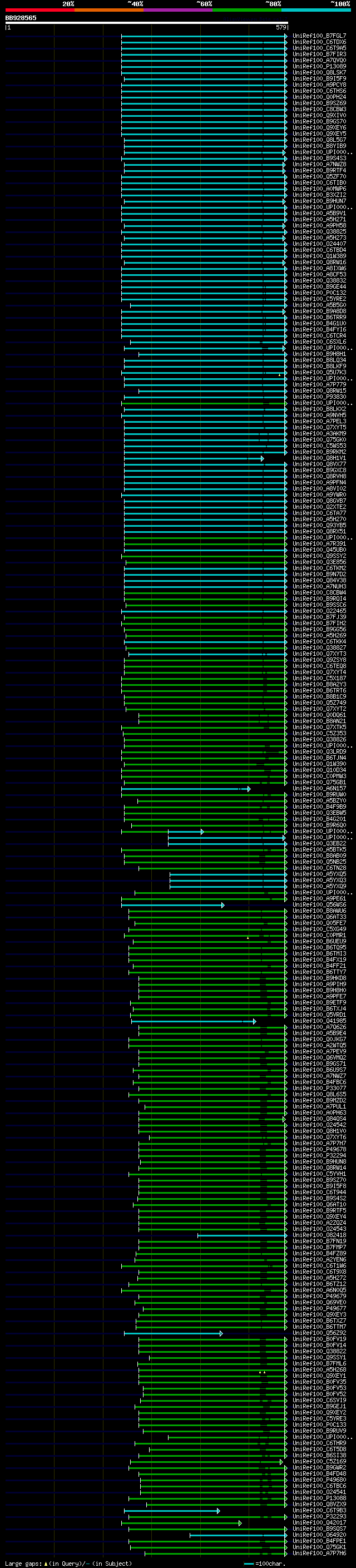This screenshot has height=1568, width=356.
Task: Select hit UniRef100_B9SZ69
Action: (x=319, y=103)
